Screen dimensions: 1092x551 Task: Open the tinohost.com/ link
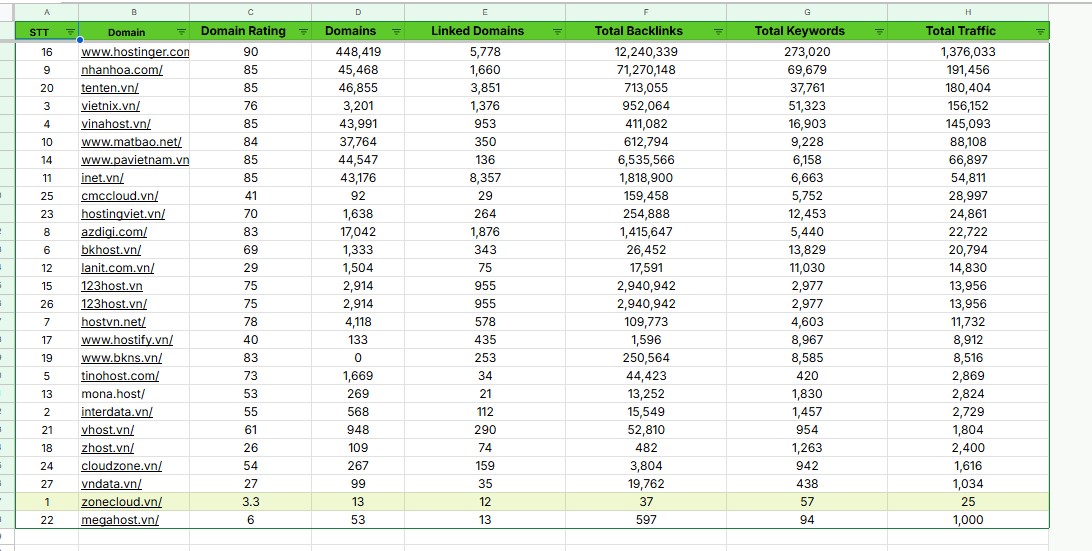pyautogui.click(x=120, y=376)
